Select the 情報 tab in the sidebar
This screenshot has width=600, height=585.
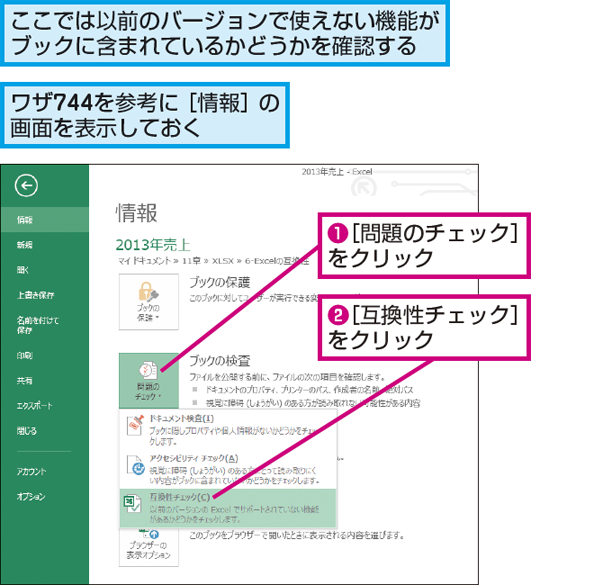pos(24,219)
